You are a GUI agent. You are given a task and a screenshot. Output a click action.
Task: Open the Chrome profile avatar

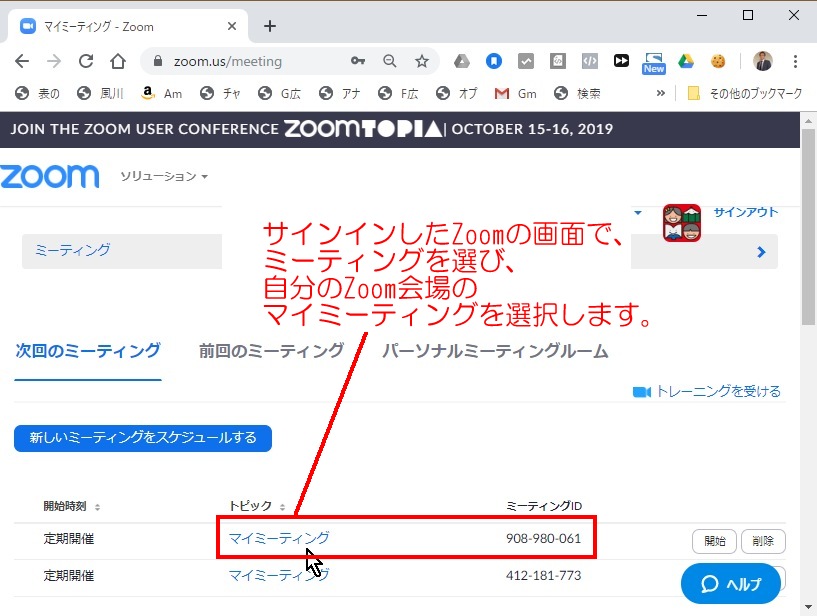tap(763, 61)
